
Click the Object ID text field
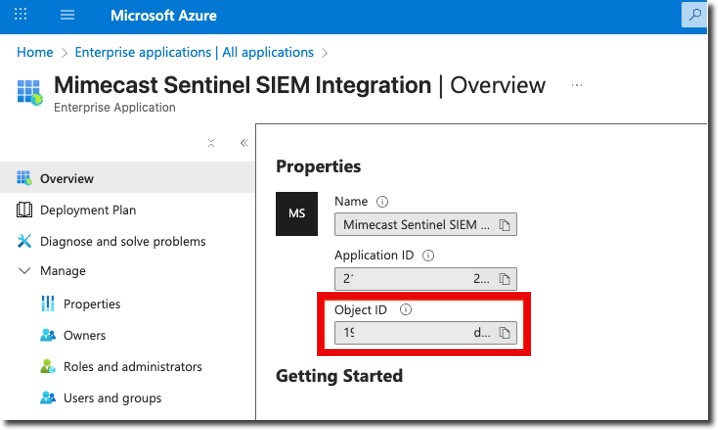coord(415,332)
